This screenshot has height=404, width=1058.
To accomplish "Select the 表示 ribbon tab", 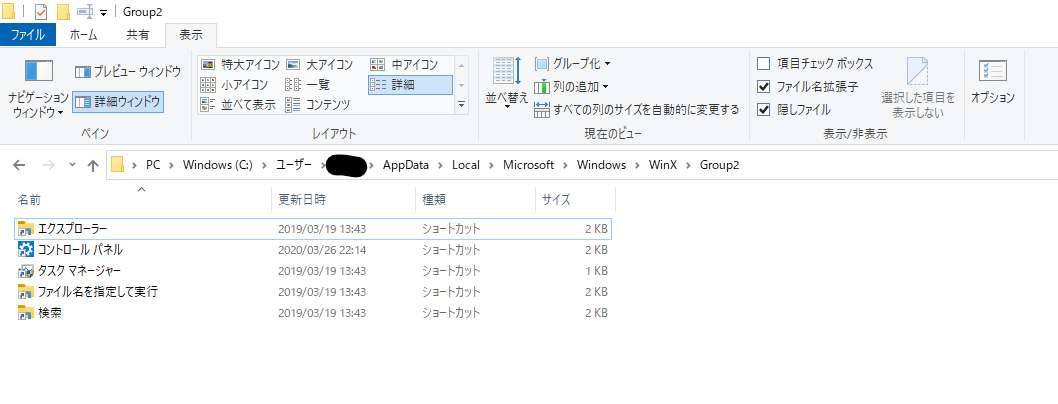I will click(191, 35).
